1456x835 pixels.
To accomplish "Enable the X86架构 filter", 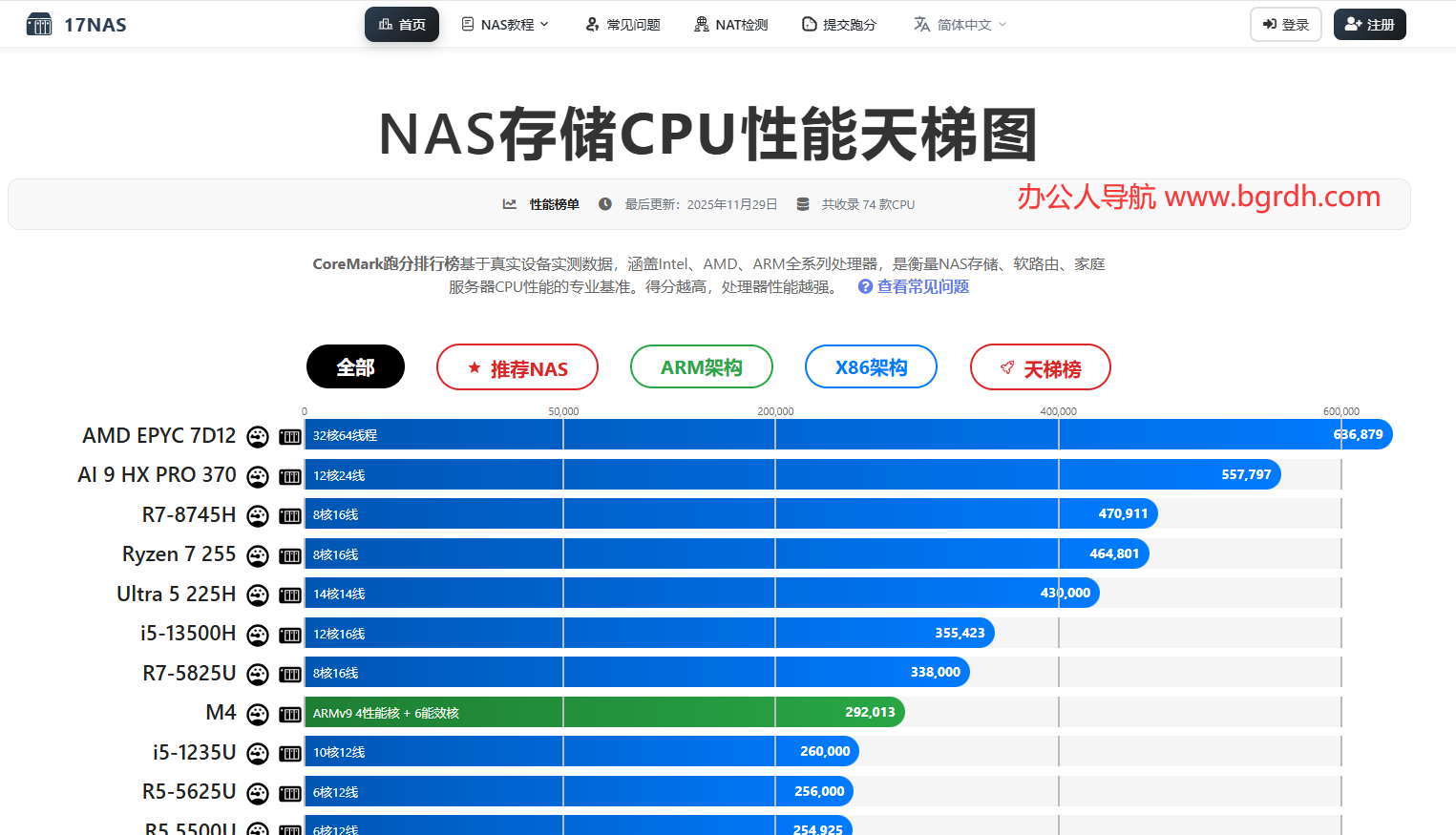I will click(x=871, y=366).
